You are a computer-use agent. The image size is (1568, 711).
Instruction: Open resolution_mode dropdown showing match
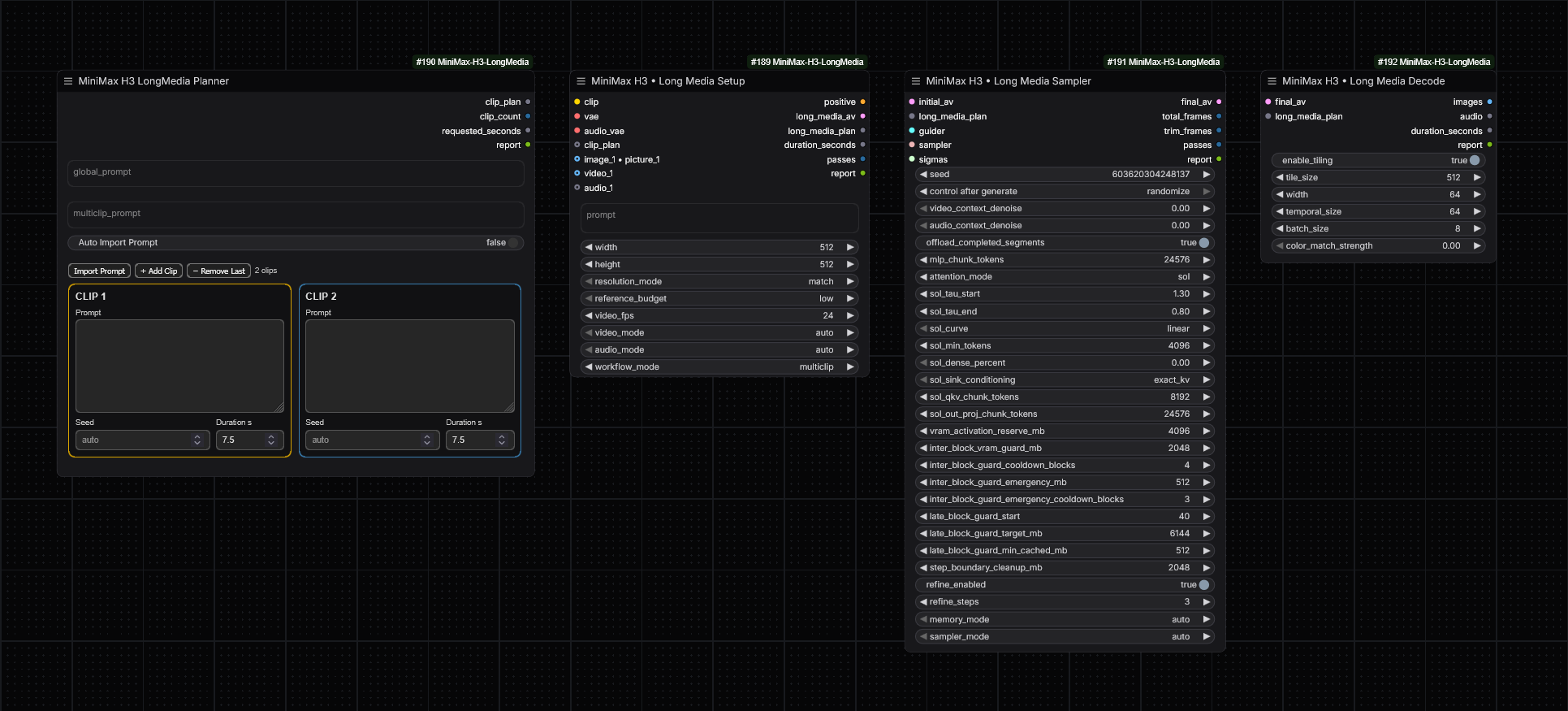tap(719, 281)
